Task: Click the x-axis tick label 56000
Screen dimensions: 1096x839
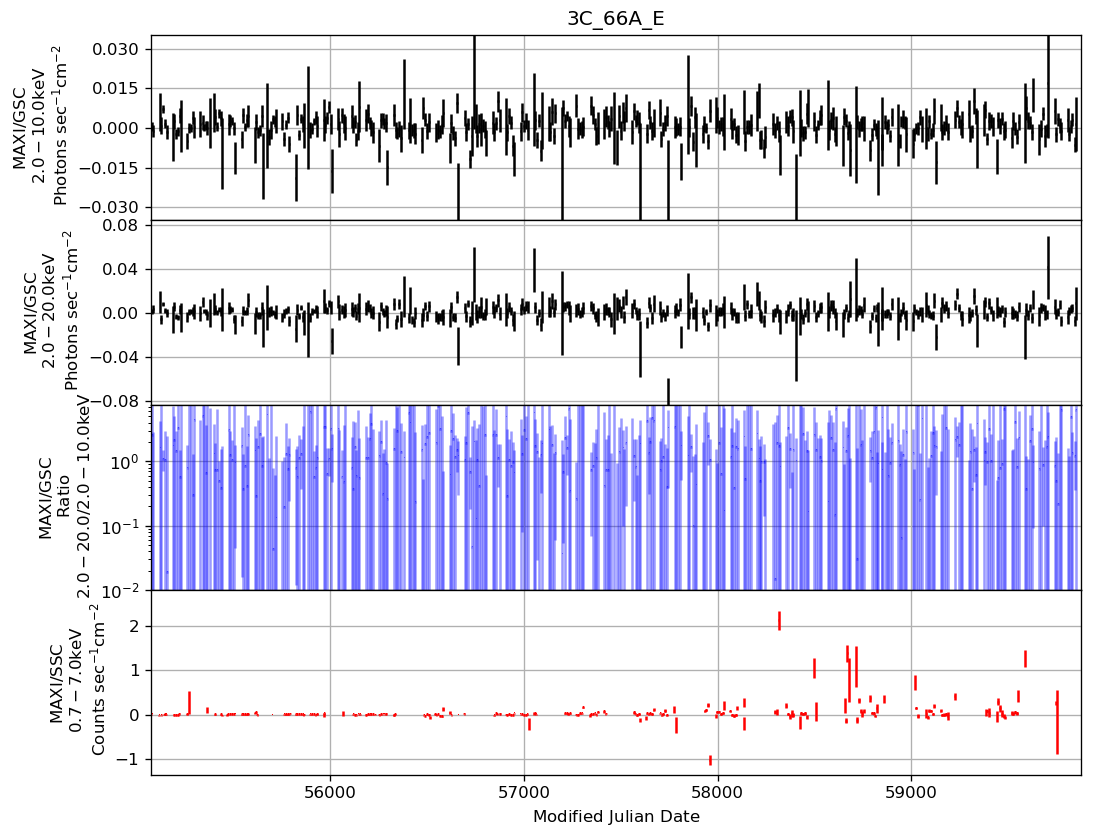Action: pyautogui.click(x=330, y=793)
